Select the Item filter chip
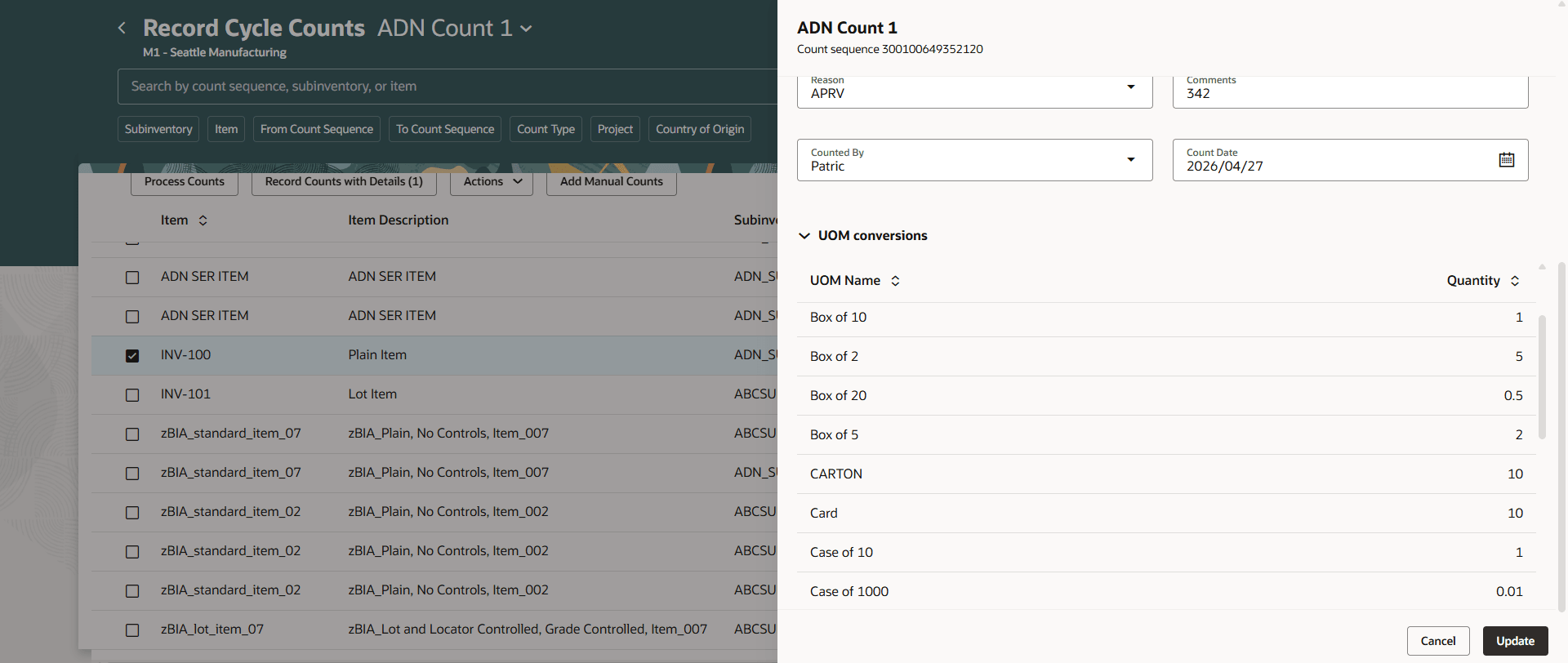 [x=226, y=129]
